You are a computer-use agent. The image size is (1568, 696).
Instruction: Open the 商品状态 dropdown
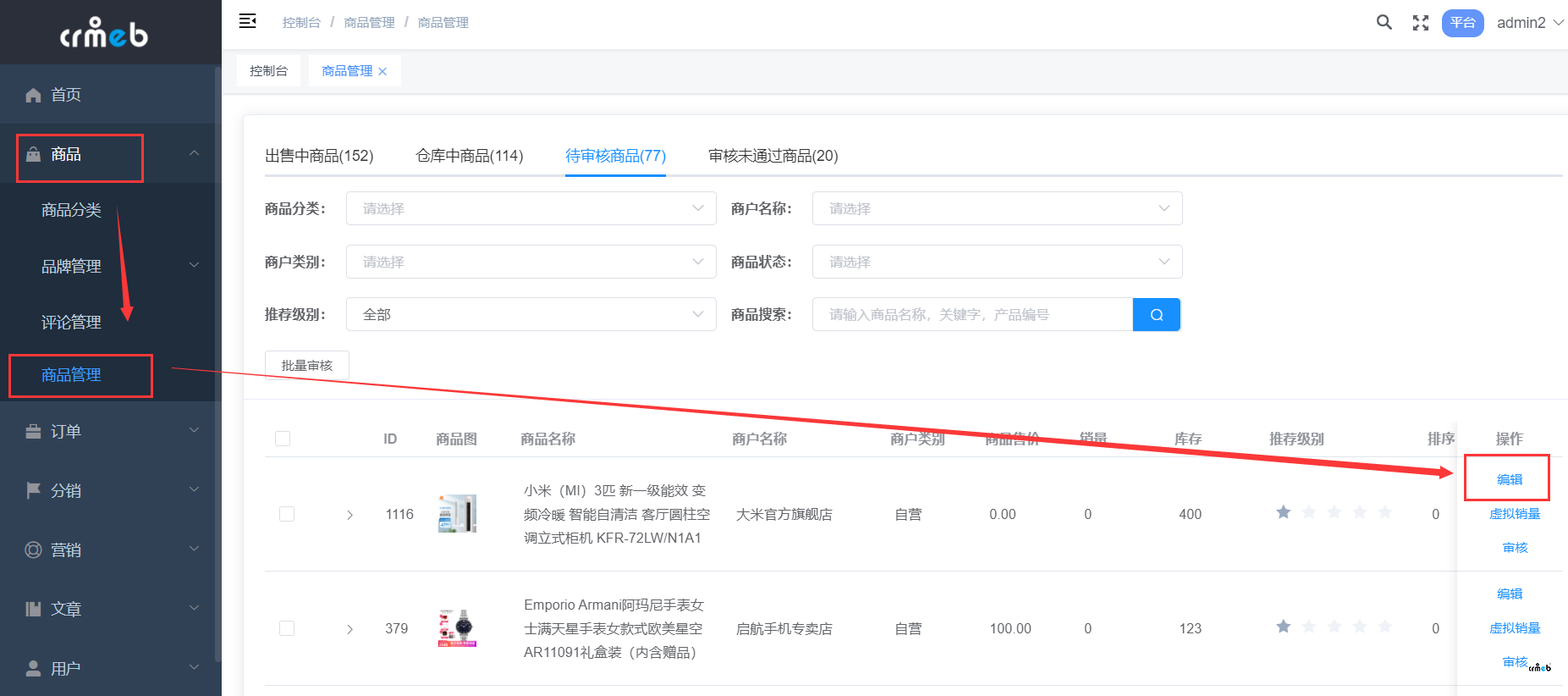tap(998, 262)
